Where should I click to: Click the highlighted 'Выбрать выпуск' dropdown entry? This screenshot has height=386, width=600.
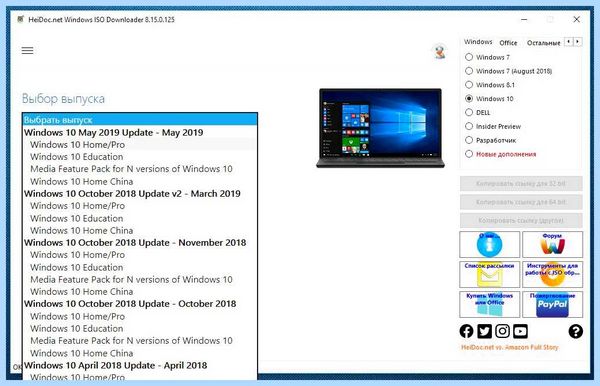(x=140, y=120)
